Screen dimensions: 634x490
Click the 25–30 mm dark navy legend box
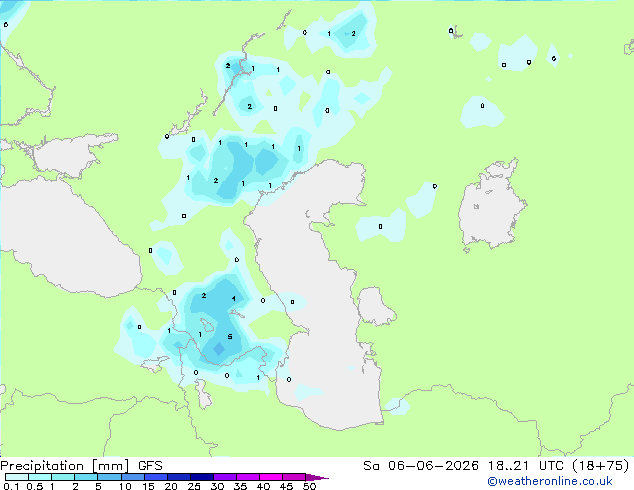pos(202,477)
